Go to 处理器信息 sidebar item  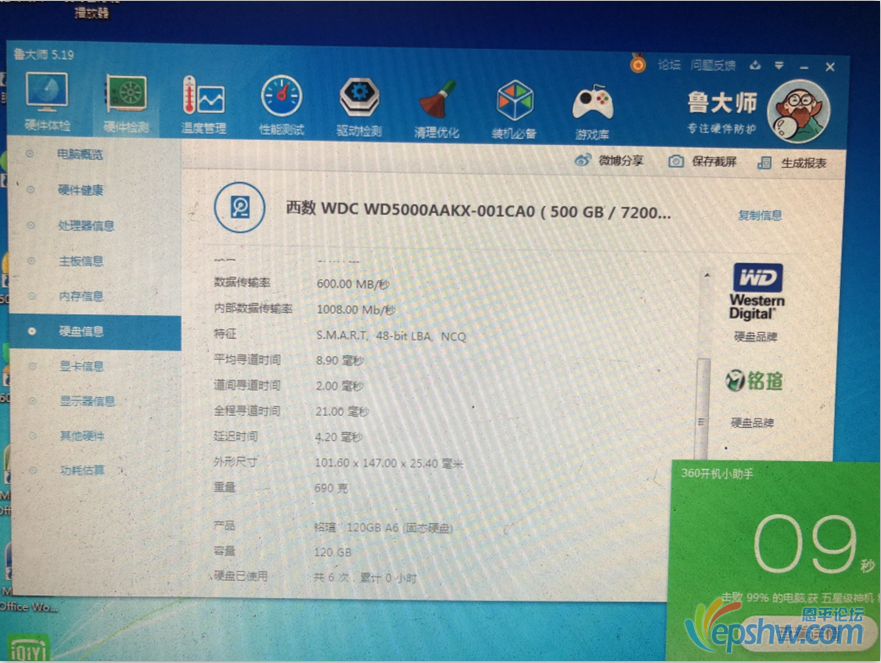point(86,225)
